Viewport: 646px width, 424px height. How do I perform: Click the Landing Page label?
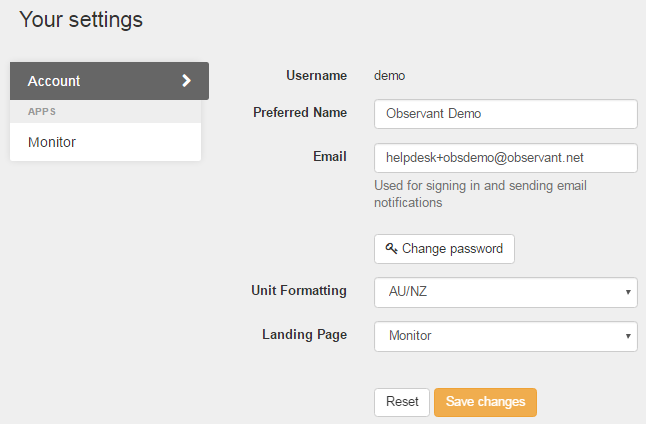point(304,335)
